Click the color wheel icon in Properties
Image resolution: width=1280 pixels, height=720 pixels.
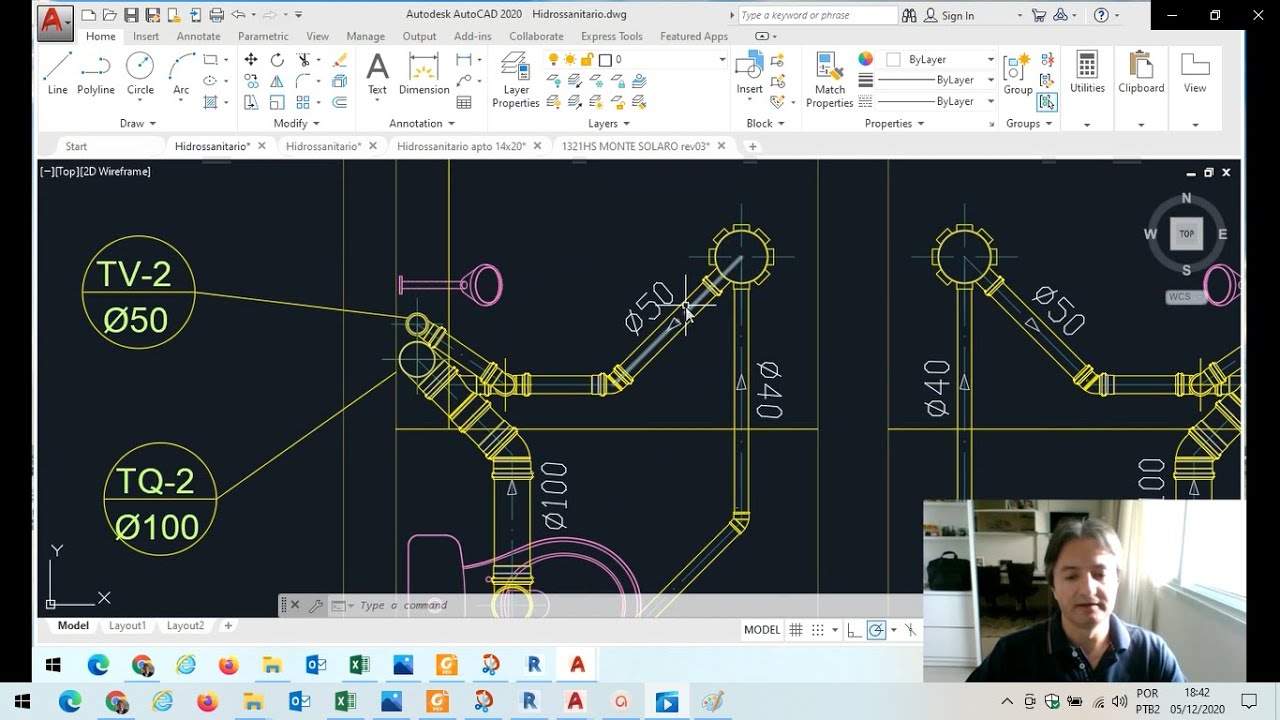coord(866,59)
